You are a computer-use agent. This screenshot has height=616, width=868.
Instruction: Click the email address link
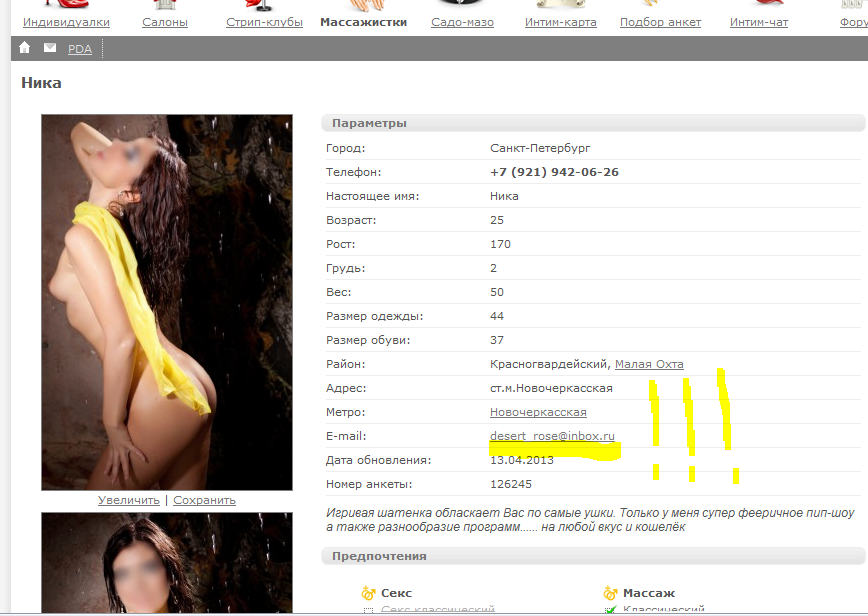click(x=552, y=436)
